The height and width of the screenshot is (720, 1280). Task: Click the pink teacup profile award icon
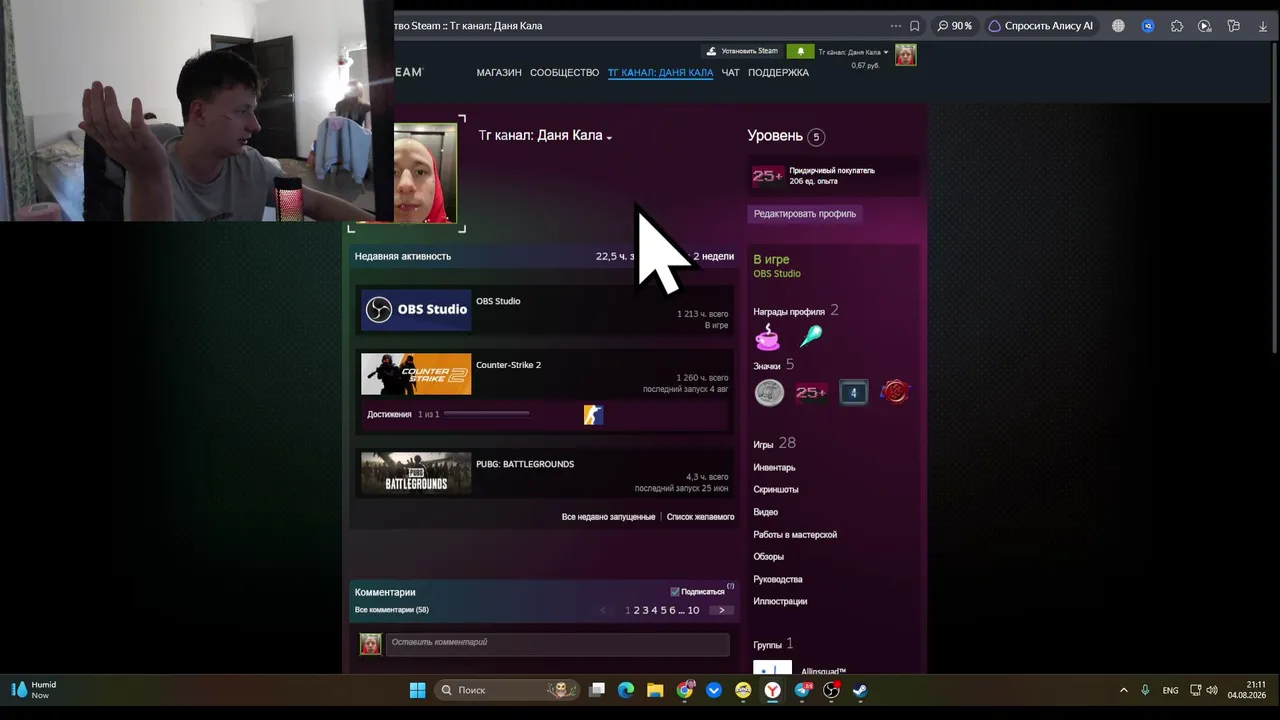click(x=767, y=337)
